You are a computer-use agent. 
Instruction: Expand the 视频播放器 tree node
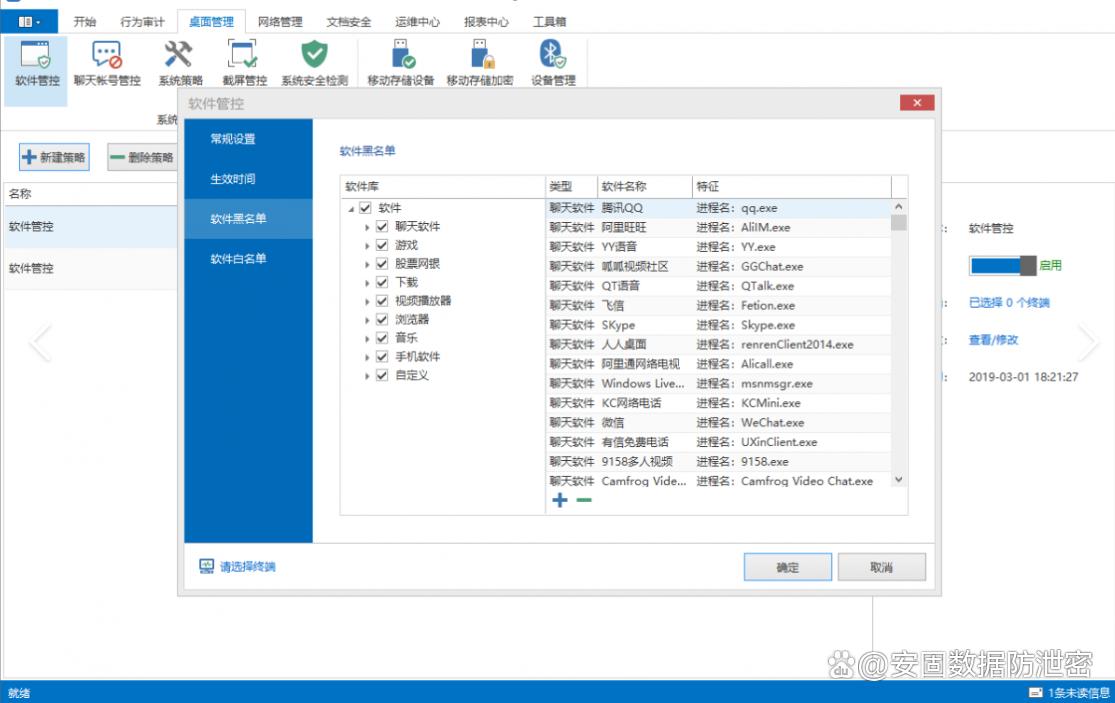pyautogui.click(x=367, y=302)
